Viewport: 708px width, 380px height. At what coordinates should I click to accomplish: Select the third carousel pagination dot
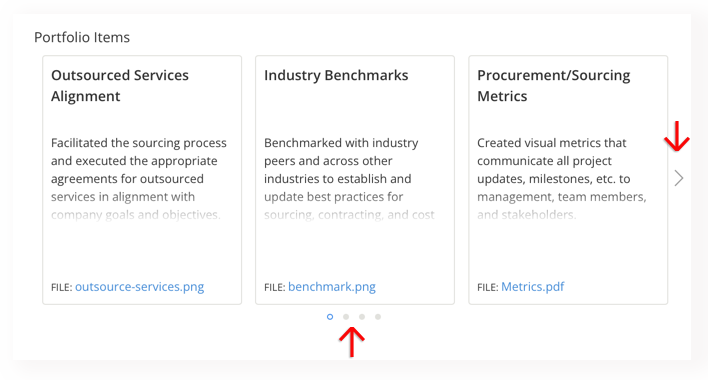coord(362,317)
